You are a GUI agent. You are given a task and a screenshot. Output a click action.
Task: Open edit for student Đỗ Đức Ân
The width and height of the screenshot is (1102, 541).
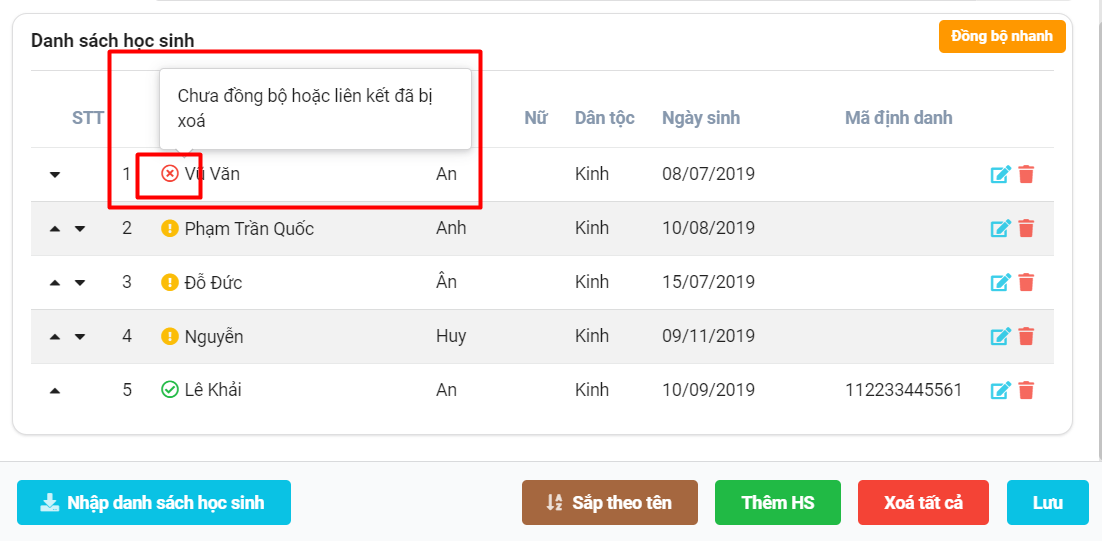click(x=1000, y=283)
